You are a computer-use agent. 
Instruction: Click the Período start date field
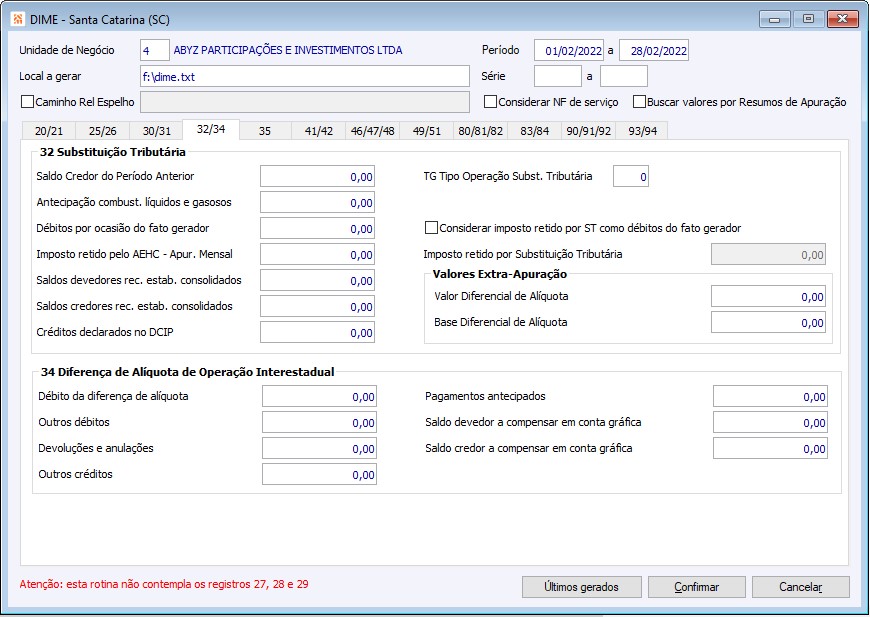569,50
